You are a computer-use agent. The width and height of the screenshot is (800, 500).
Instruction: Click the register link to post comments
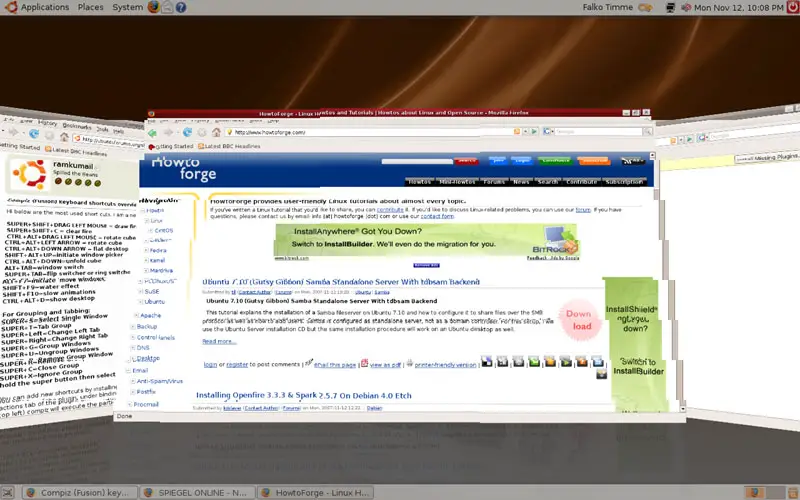coord(237,364)
